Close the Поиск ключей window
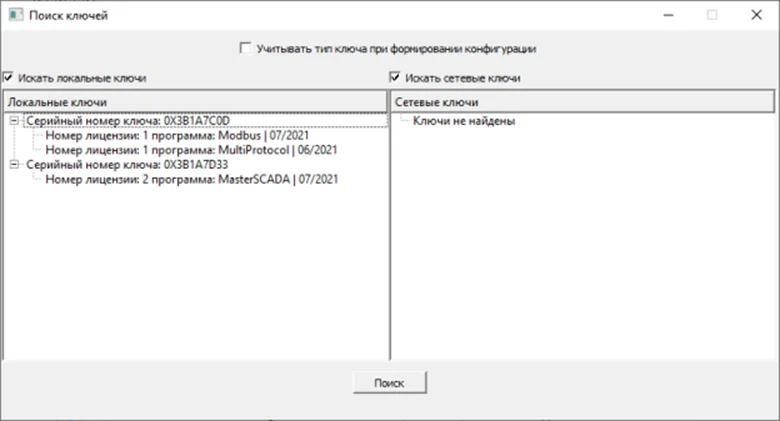Screen dimensions: 780x421 click(757, 15)
